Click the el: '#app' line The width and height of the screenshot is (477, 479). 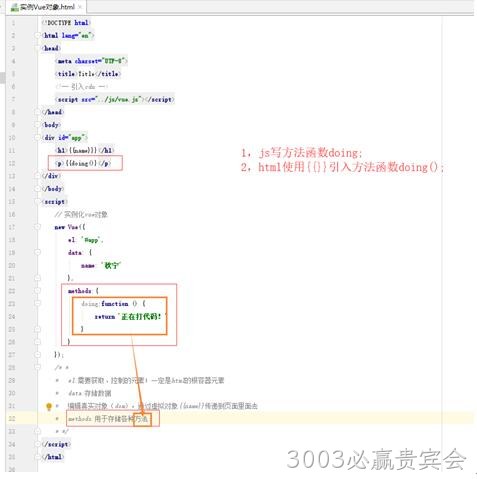[x=85, y=240]
